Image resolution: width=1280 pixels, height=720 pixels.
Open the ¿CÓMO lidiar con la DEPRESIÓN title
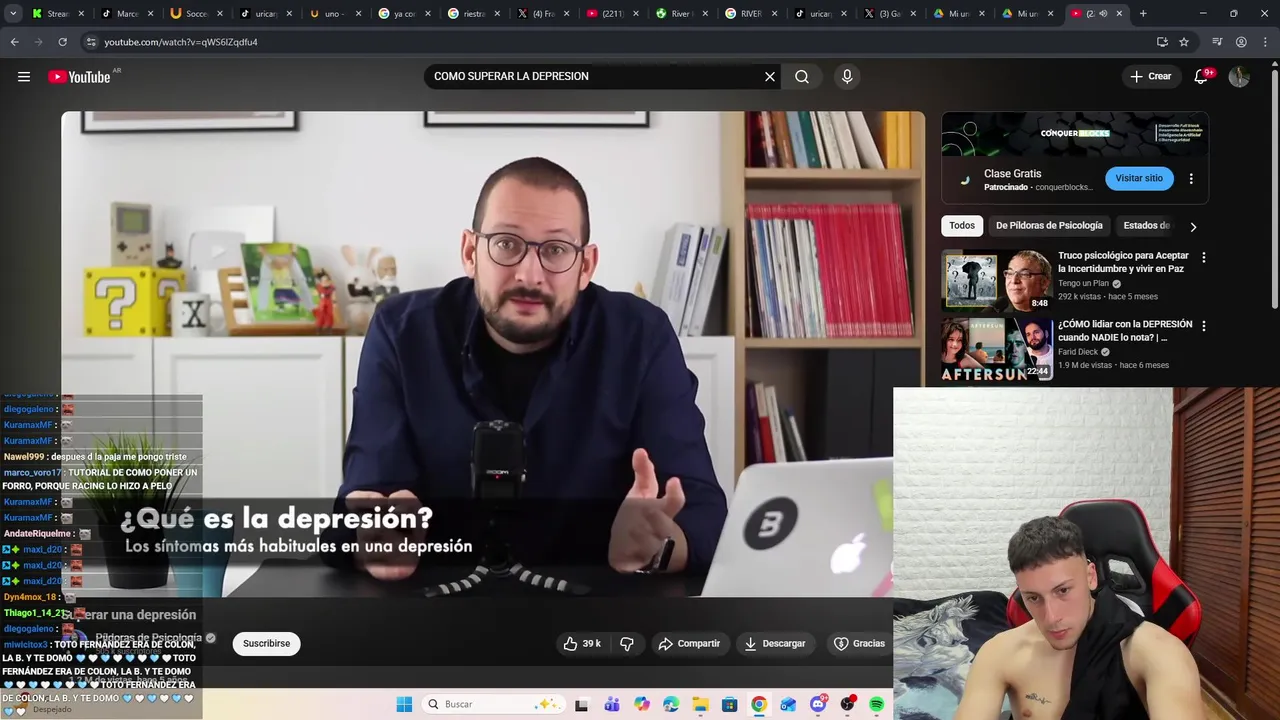(1125, 331)
